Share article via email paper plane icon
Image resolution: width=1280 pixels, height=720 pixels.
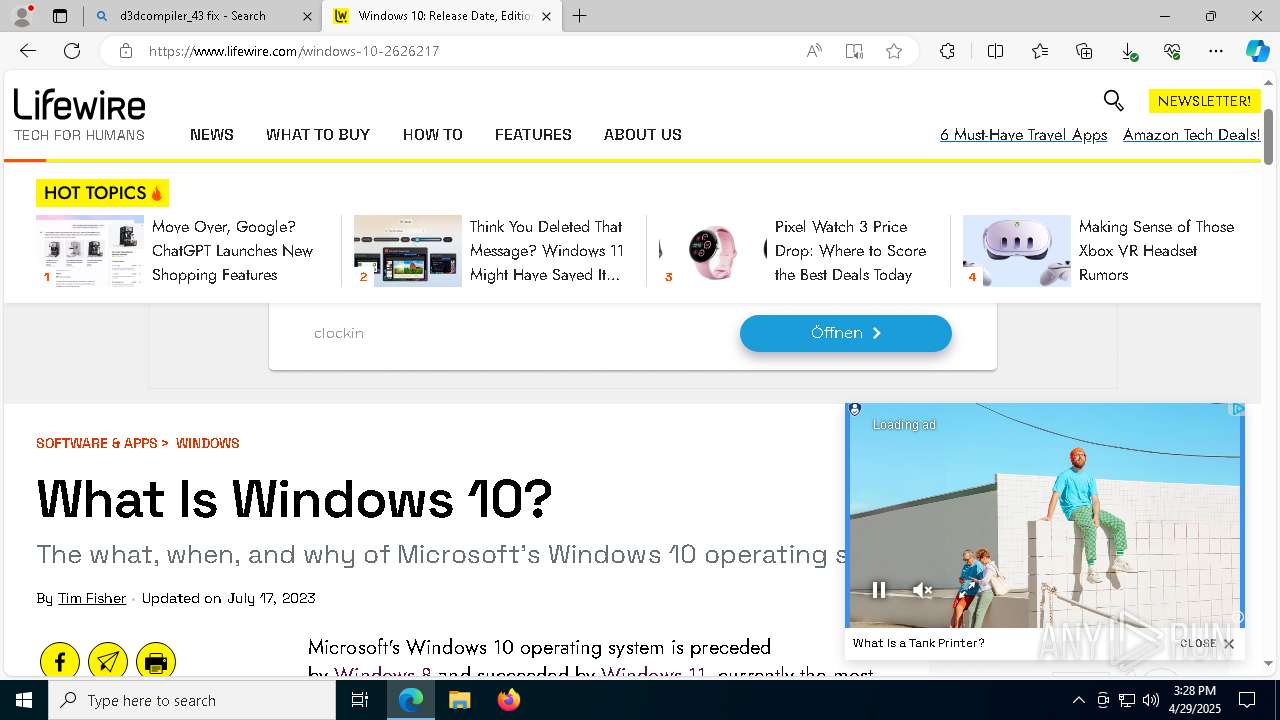click(108, 661)
